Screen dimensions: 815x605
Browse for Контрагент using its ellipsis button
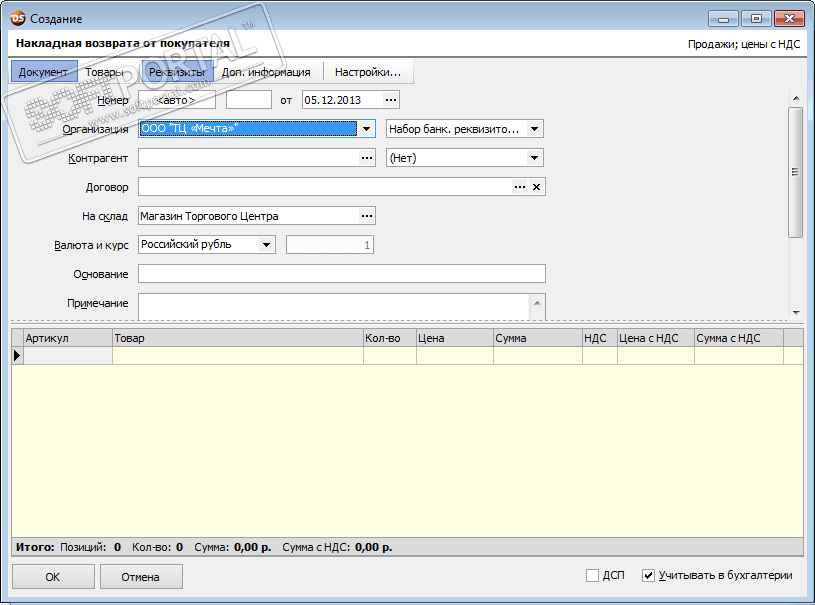coord(367,158)
